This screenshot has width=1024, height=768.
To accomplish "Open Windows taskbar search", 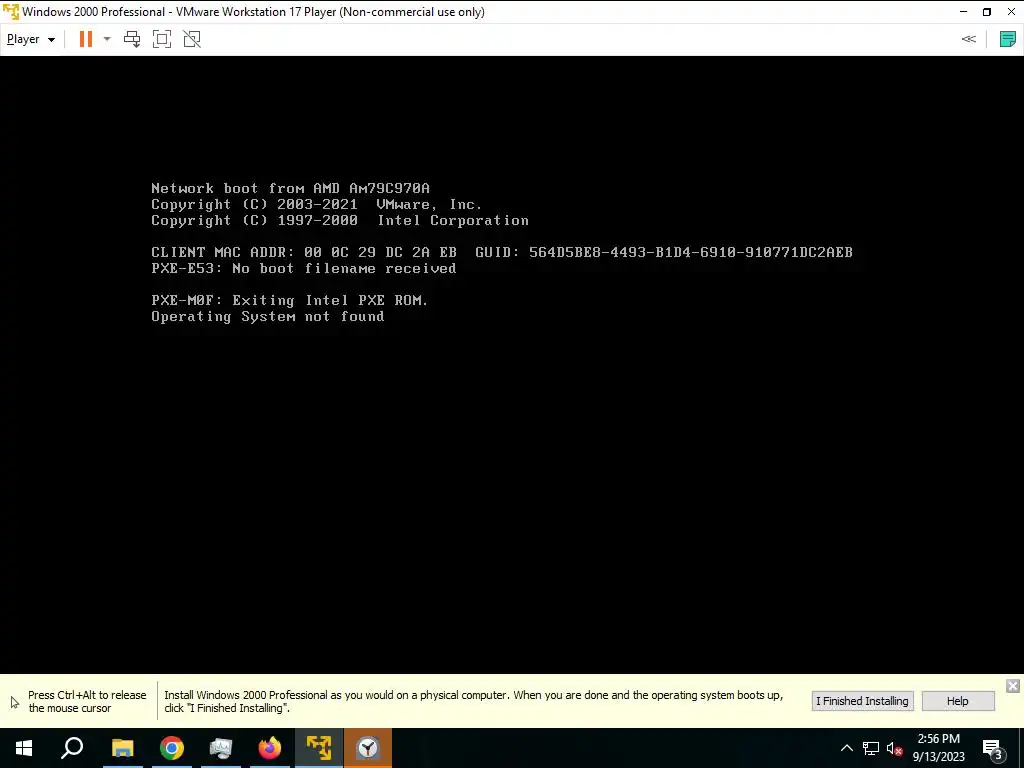I will (x=72, y=748).
